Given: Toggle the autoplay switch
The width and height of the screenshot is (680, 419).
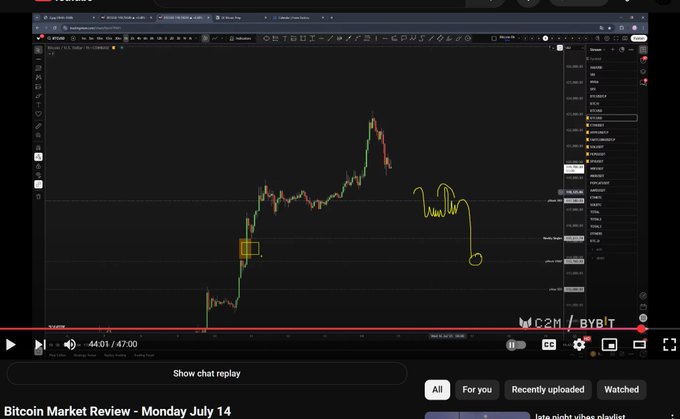Looking at the screenshot, I should point(516,345).
